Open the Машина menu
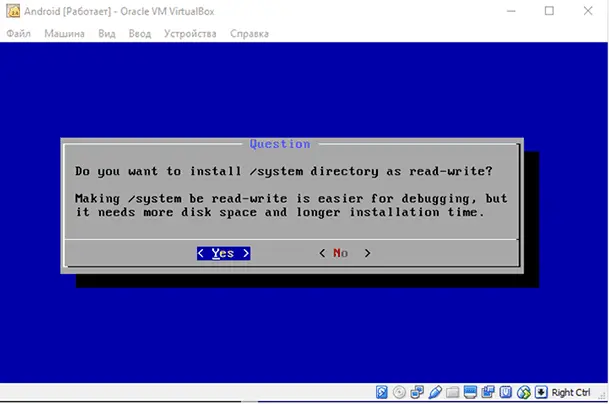Screen dimensions: 610x404 (64, 34)
